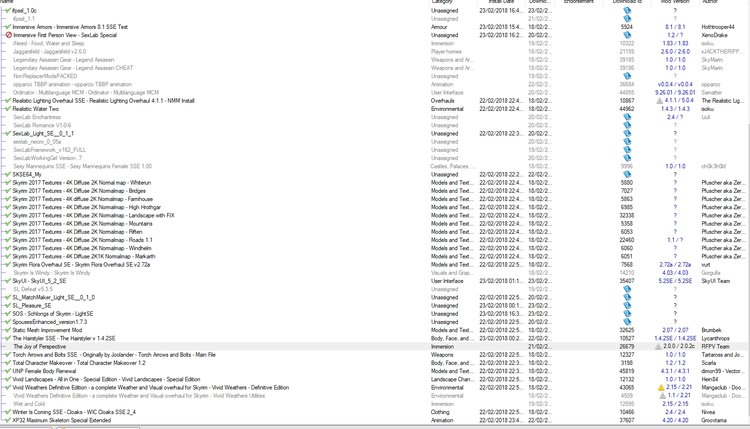Screen dimensions: 750x429
Task: Select the Legendary Assassin Gear - Legend Assassin CHEAT row
Action: [73, 68]
